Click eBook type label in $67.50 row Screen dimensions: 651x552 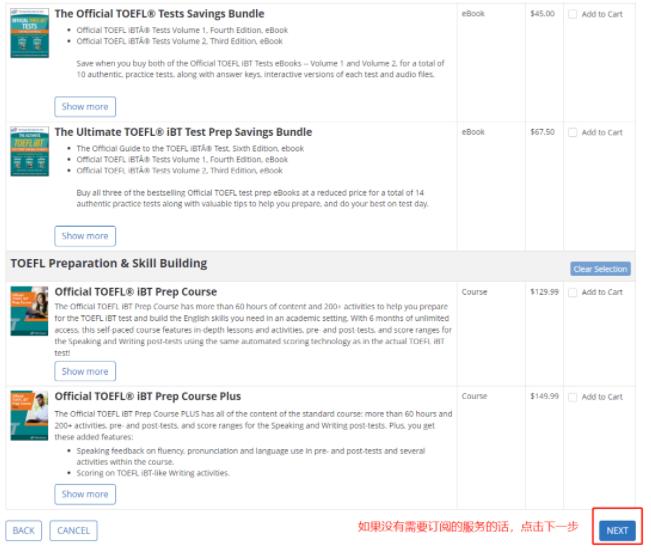[473, 132]
